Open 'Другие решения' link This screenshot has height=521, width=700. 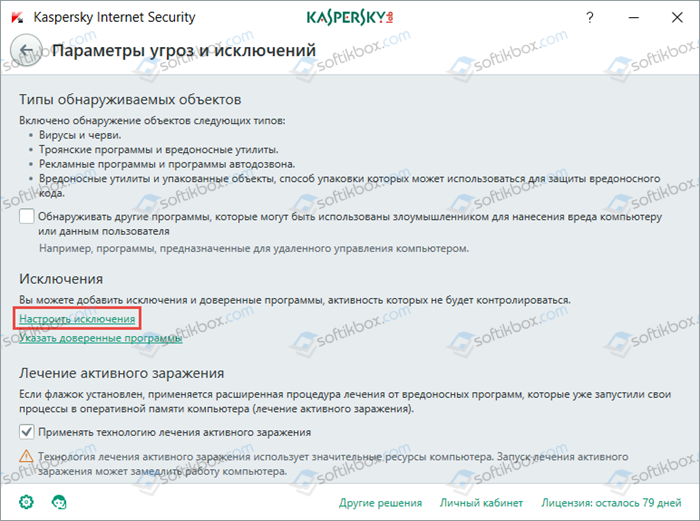(x=380, y=503)
